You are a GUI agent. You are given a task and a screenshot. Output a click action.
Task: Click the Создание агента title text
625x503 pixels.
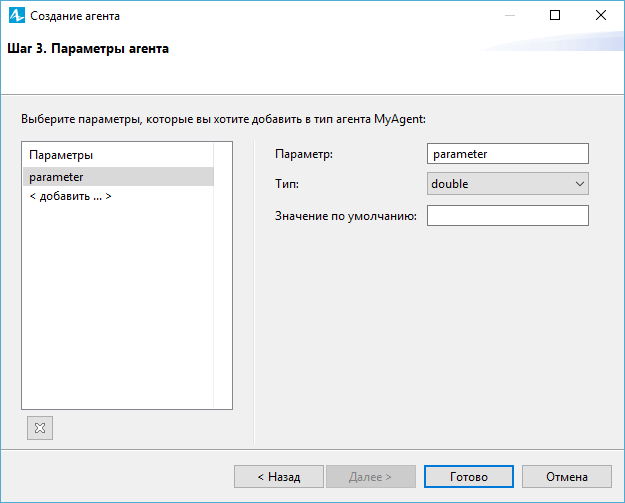pyautogui.click(x=75, y=16)
